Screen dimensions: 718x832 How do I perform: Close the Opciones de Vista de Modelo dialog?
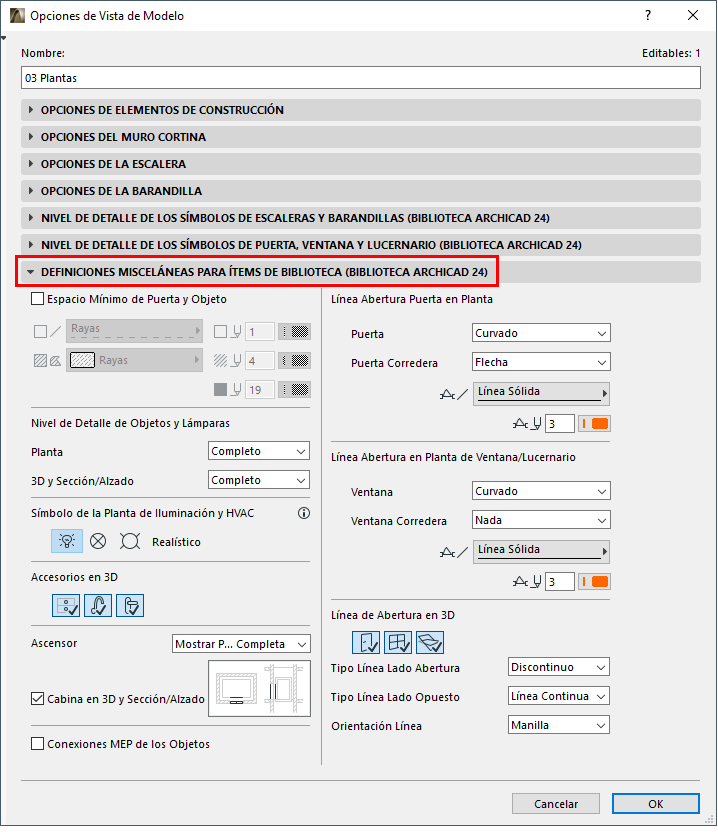[x=693, y=15]
